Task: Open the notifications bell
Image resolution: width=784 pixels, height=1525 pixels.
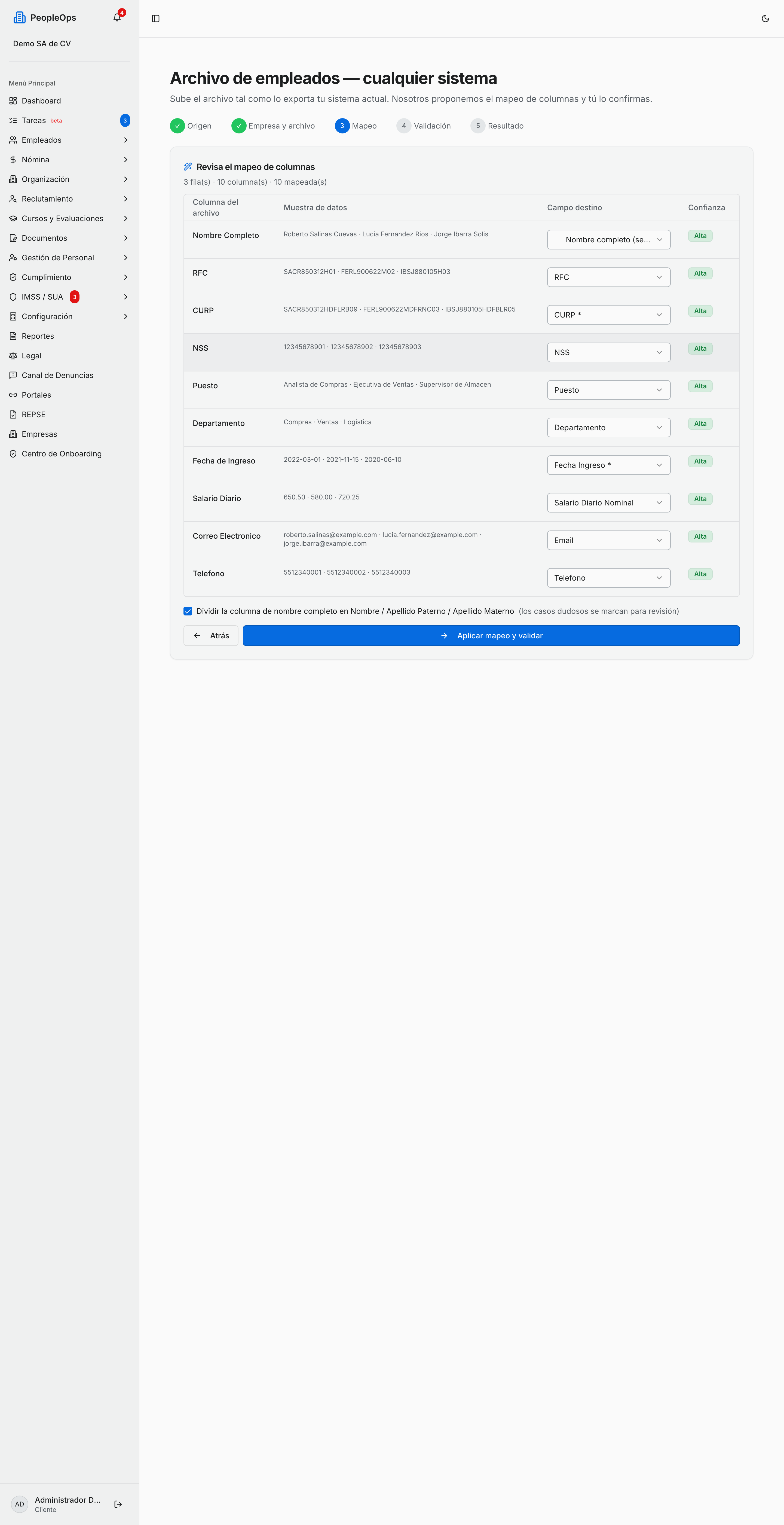Action: 117,18
